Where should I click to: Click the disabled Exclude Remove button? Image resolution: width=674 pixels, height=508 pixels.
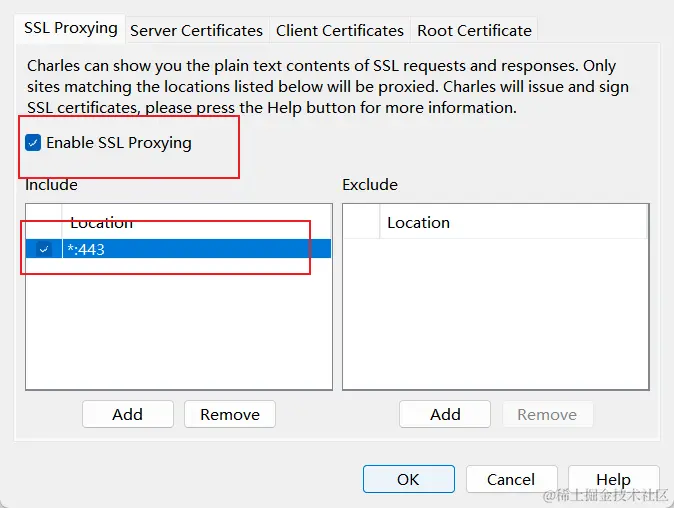[547, 414]
